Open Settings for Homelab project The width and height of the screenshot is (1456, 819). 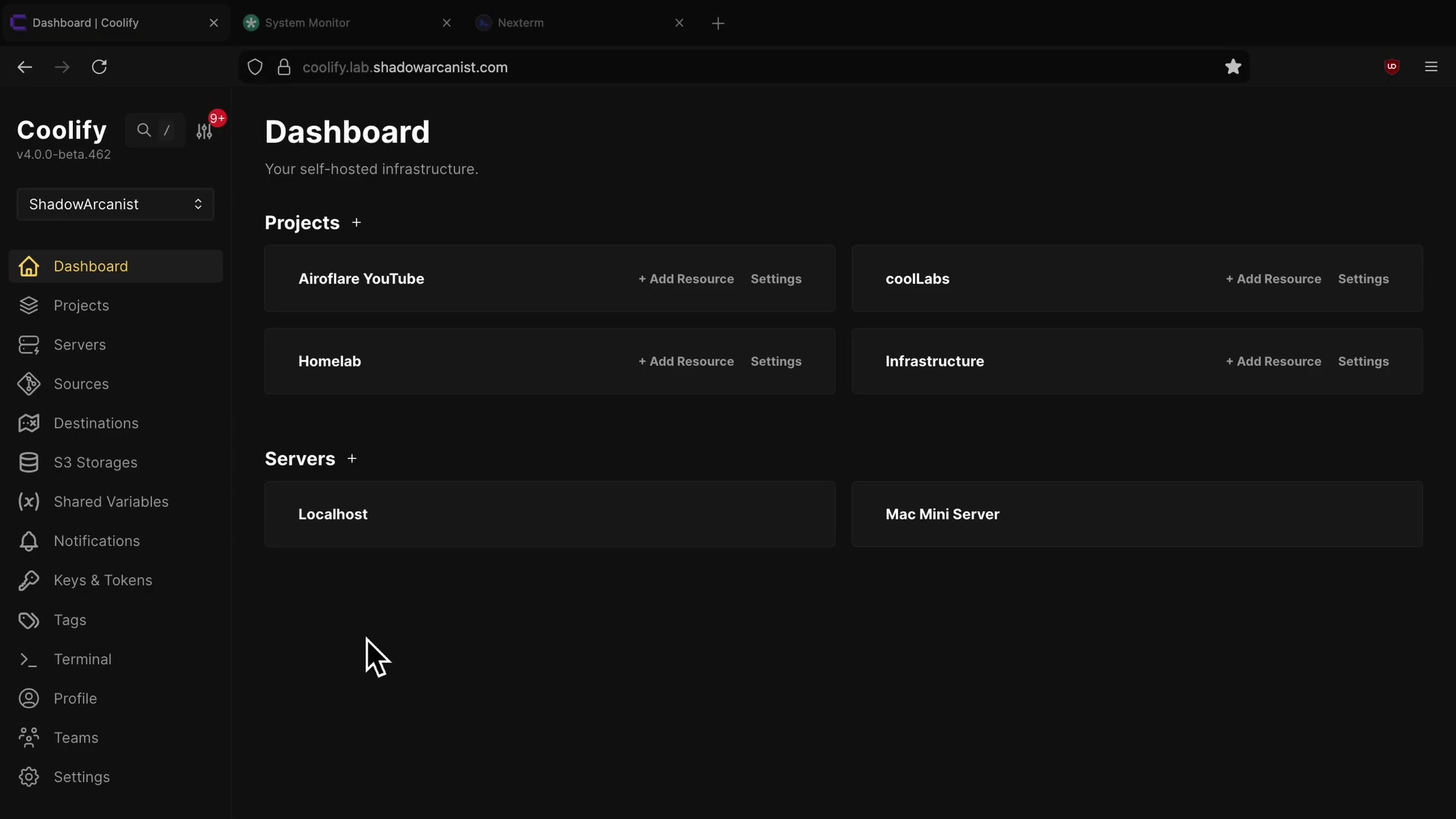point(776,362)
